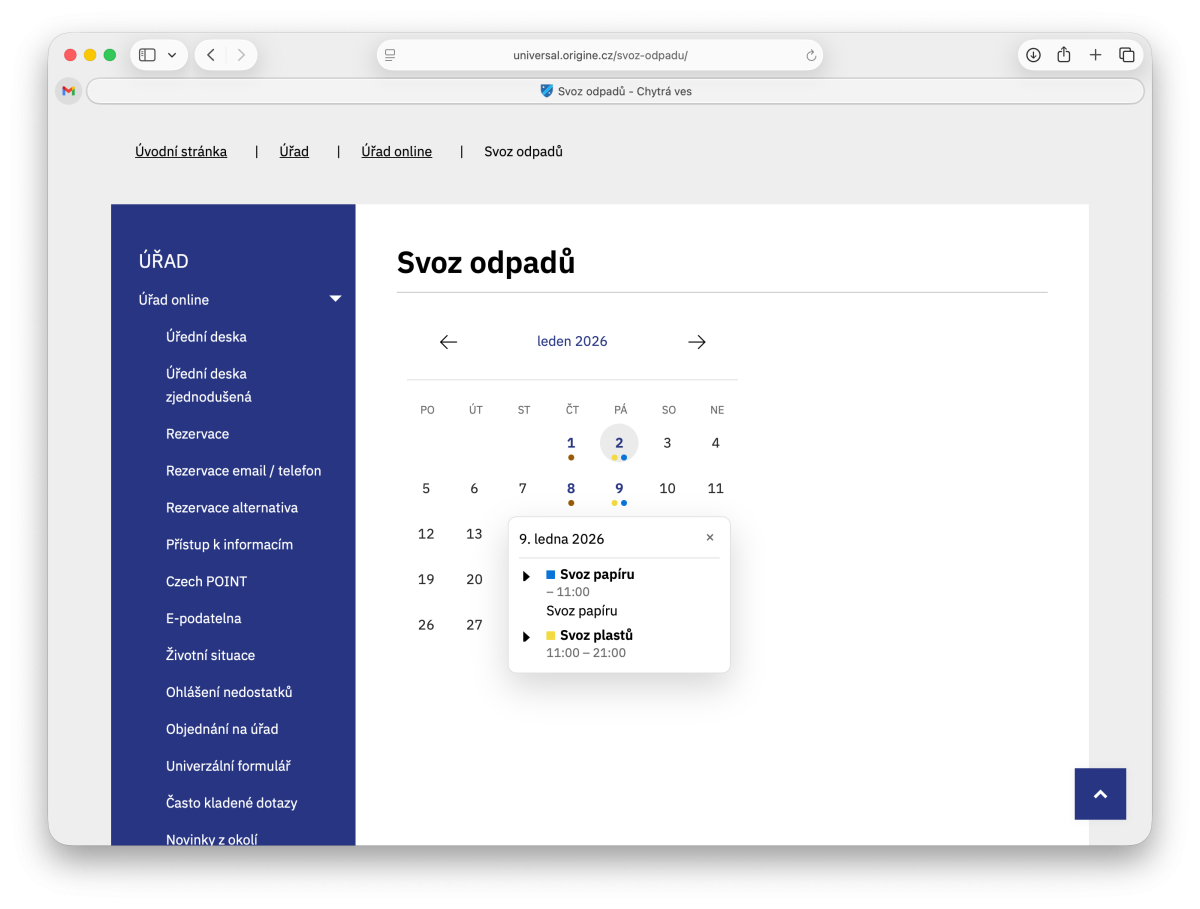The height and width of the screenshot is (909, 1200).
Task: Expand Svoz plastů event details
Action: coord(526,636)
